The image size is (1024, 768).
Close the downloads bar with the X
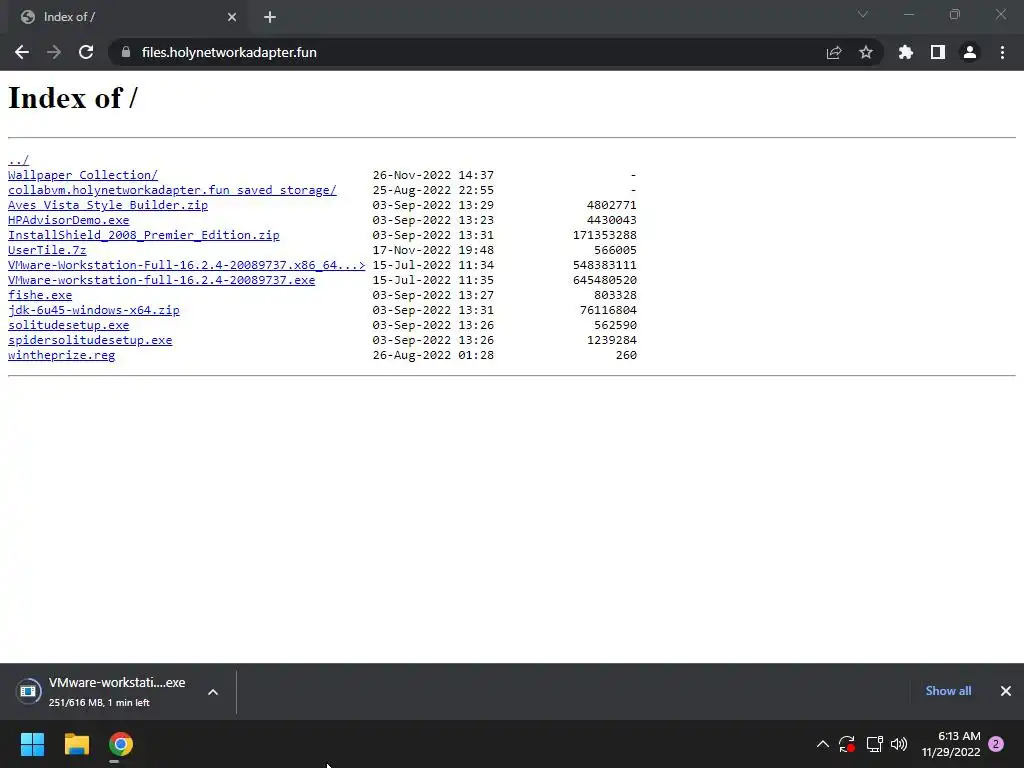tap(1006, 691)
